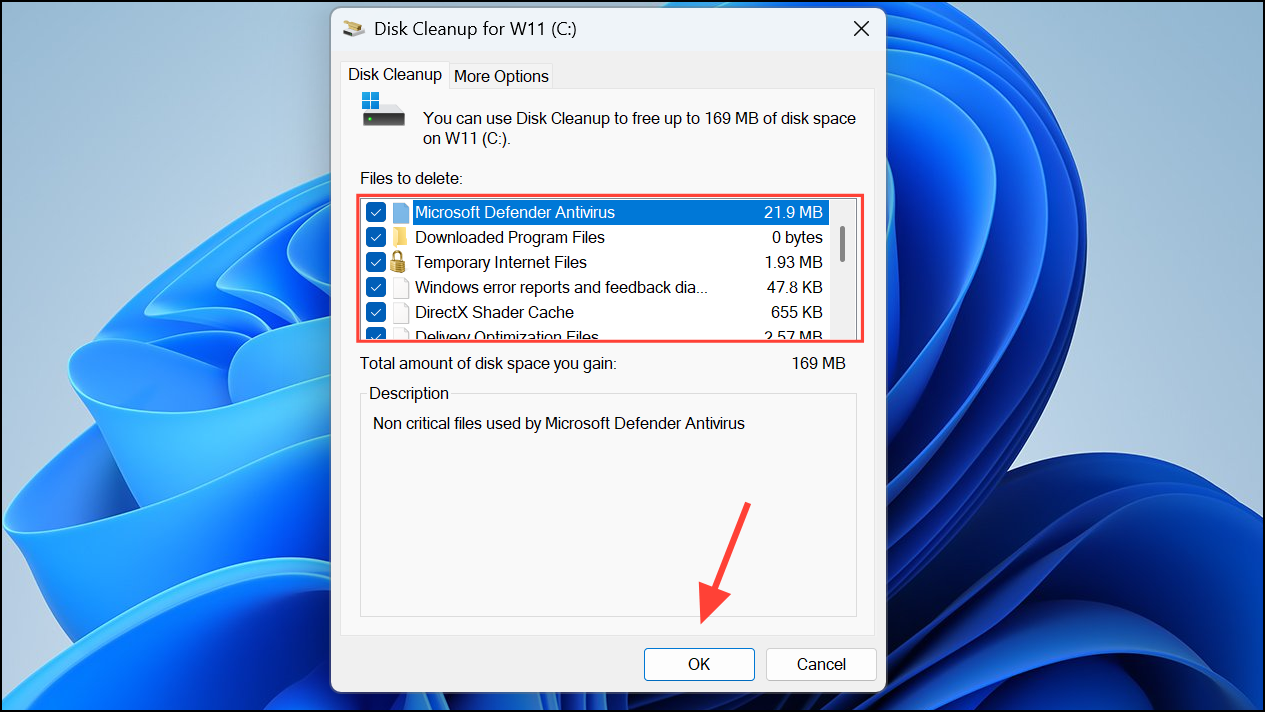Toggle Windows error reports checkbox
Viewport: 1265px width, 712px height.
tap(376, 287)
